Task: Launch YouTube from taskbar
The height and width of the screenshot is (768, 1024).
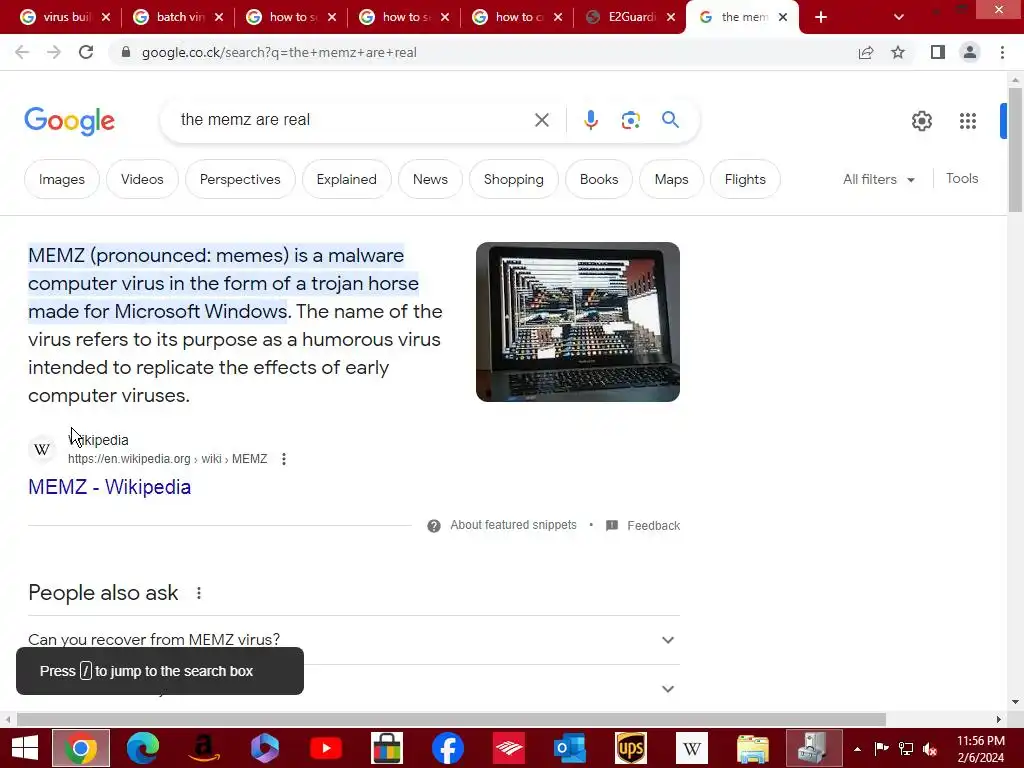Action: (326, 748)
